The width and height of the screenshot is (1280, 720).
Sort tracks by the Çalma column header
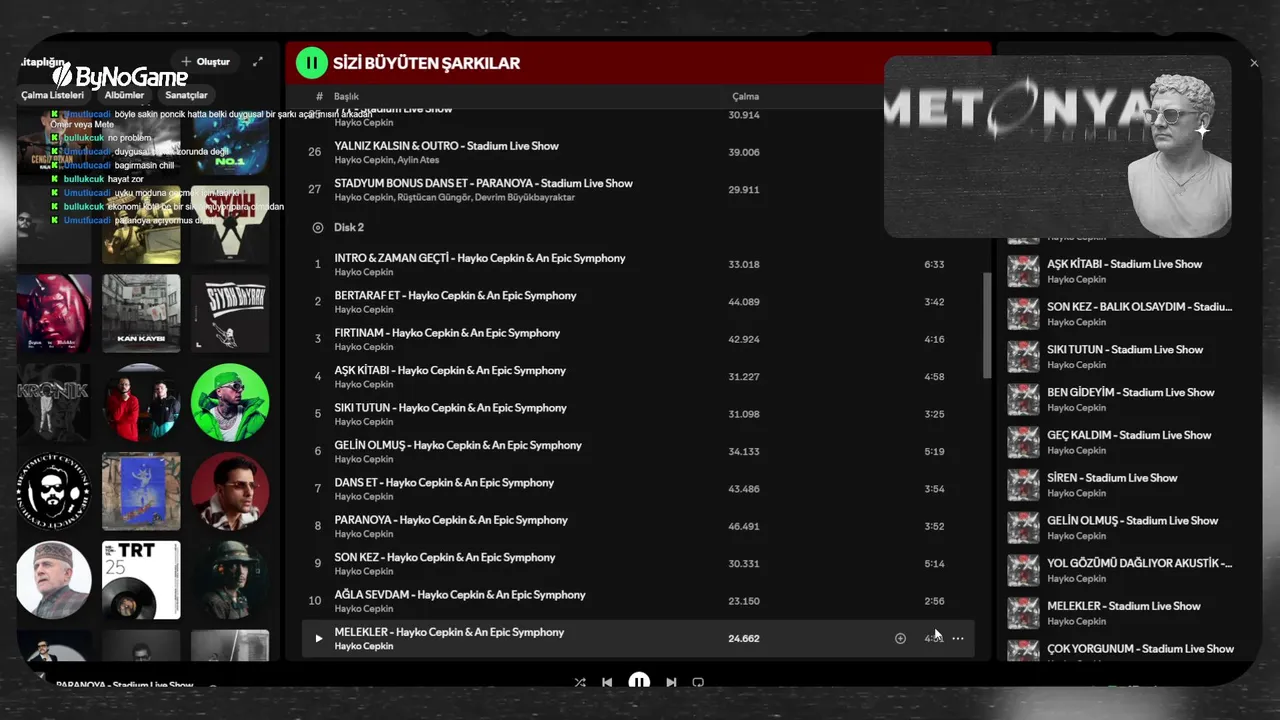coord(745,97)
